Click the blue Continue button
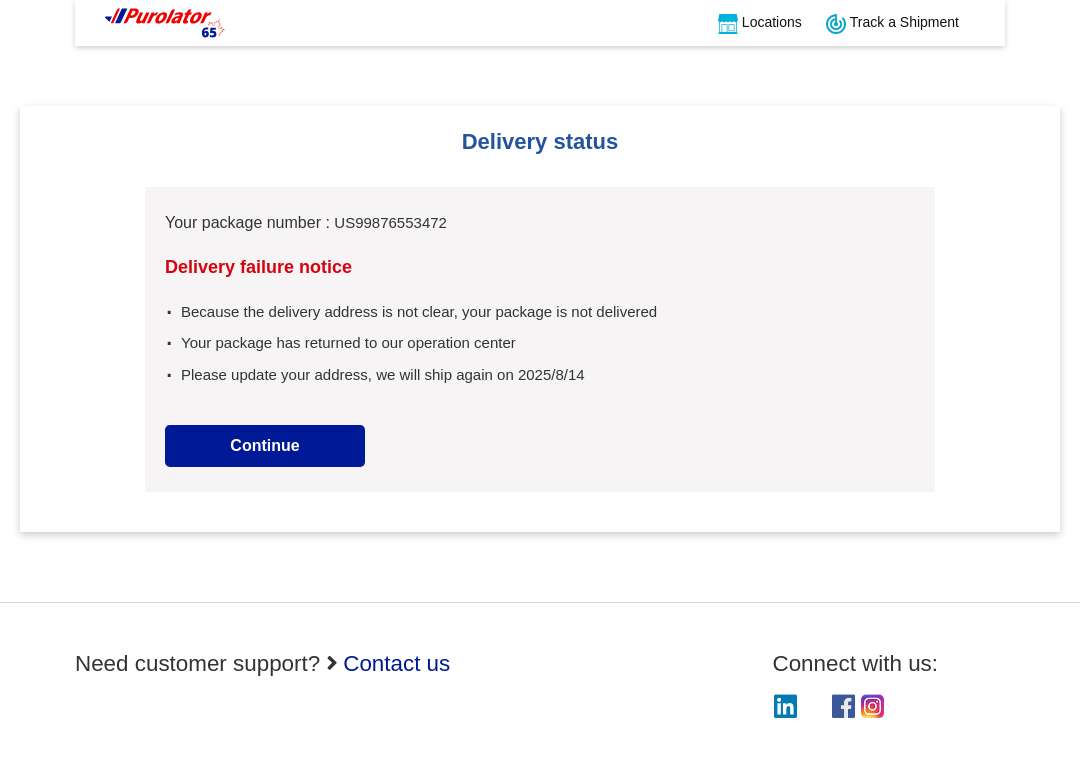Viewport: 1080px width, 768px height. point(264,446)
